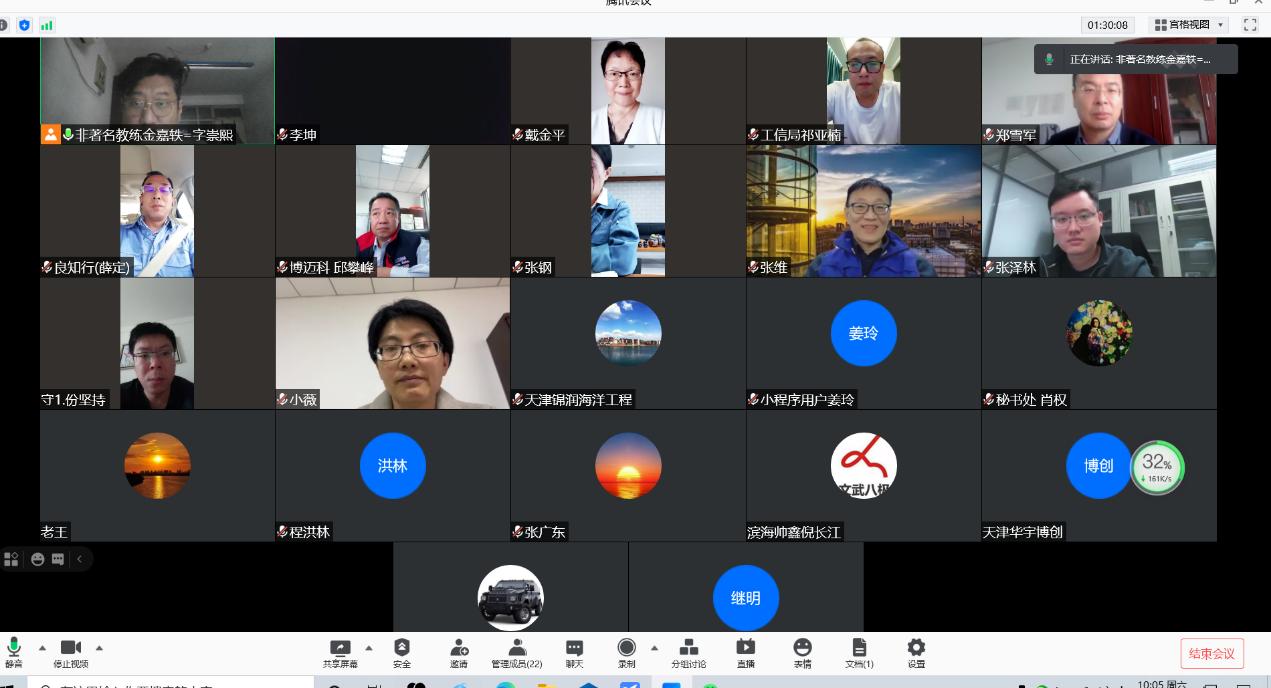Start 共享屏幕 screen sharing
This screenshot has height=688, width=1271.
(x=340, y=654)
